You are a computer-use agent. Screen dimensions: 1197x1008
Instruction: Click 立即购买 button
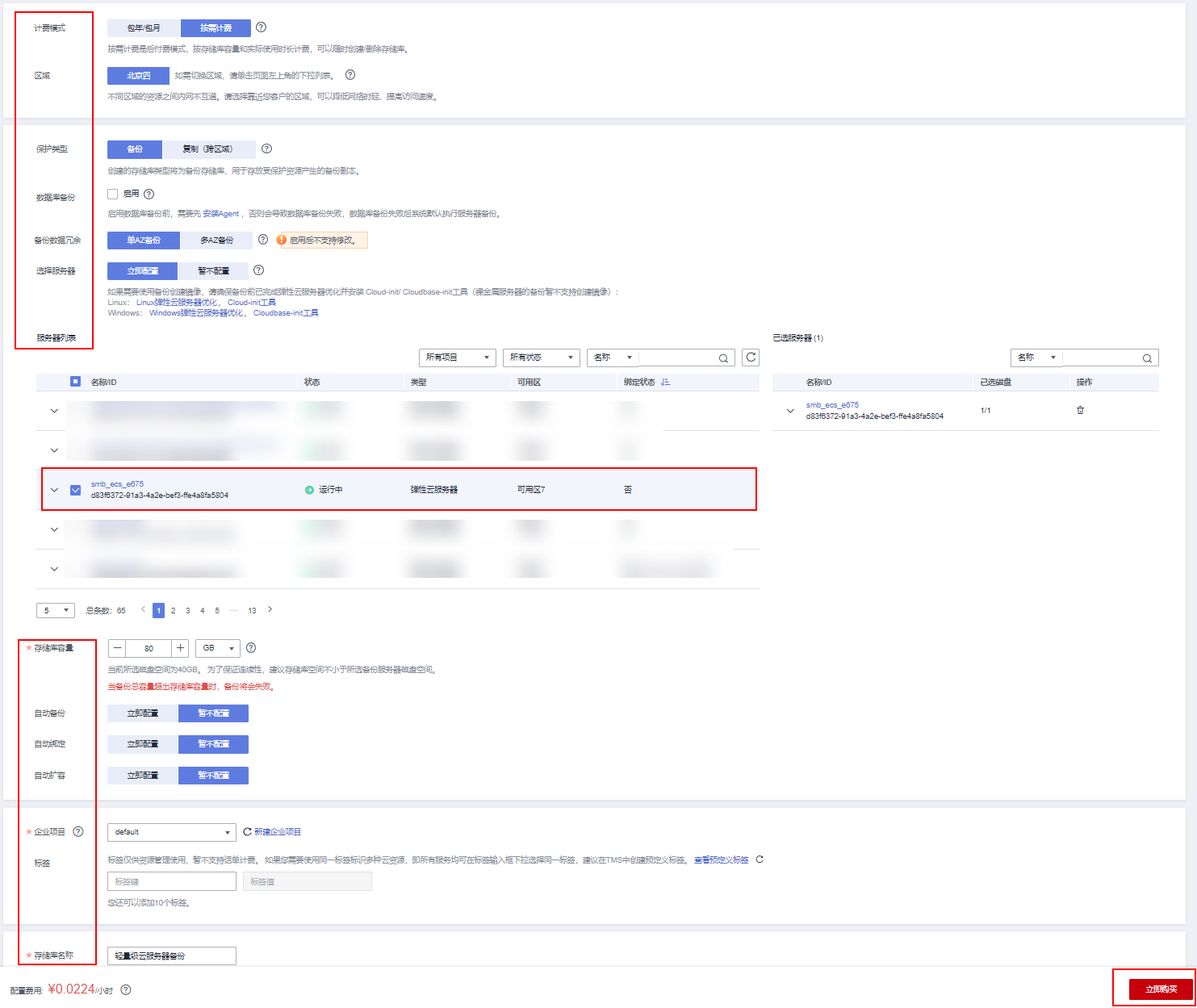(x=1161, y=989)
